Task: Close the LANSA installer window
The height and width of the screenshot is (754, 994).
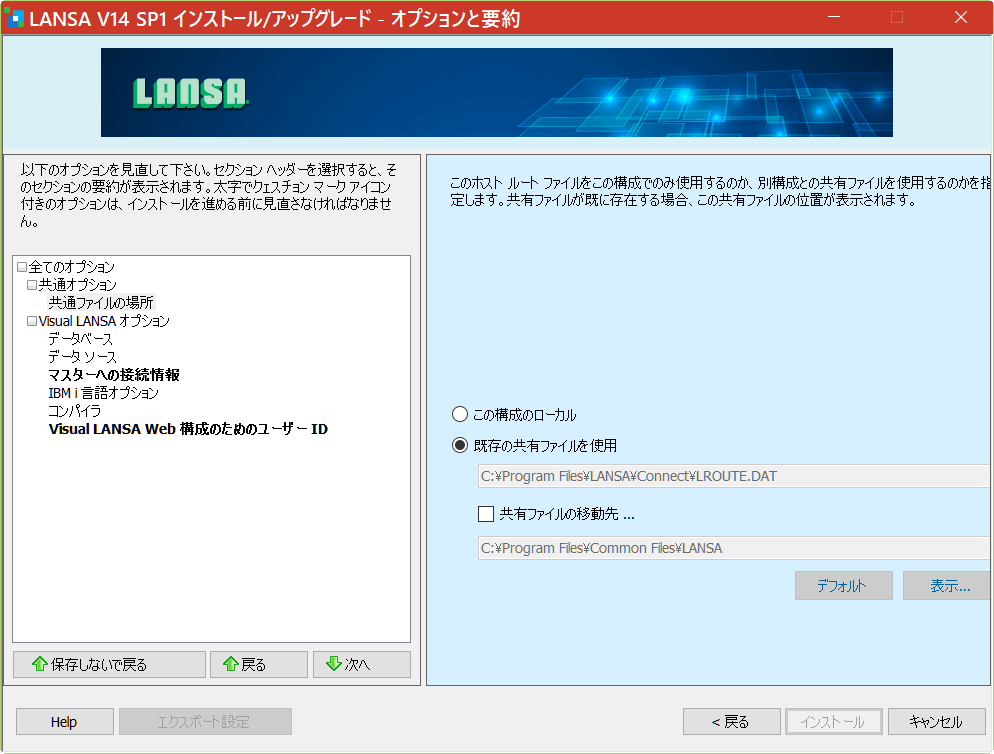Action: coord(961,17)
